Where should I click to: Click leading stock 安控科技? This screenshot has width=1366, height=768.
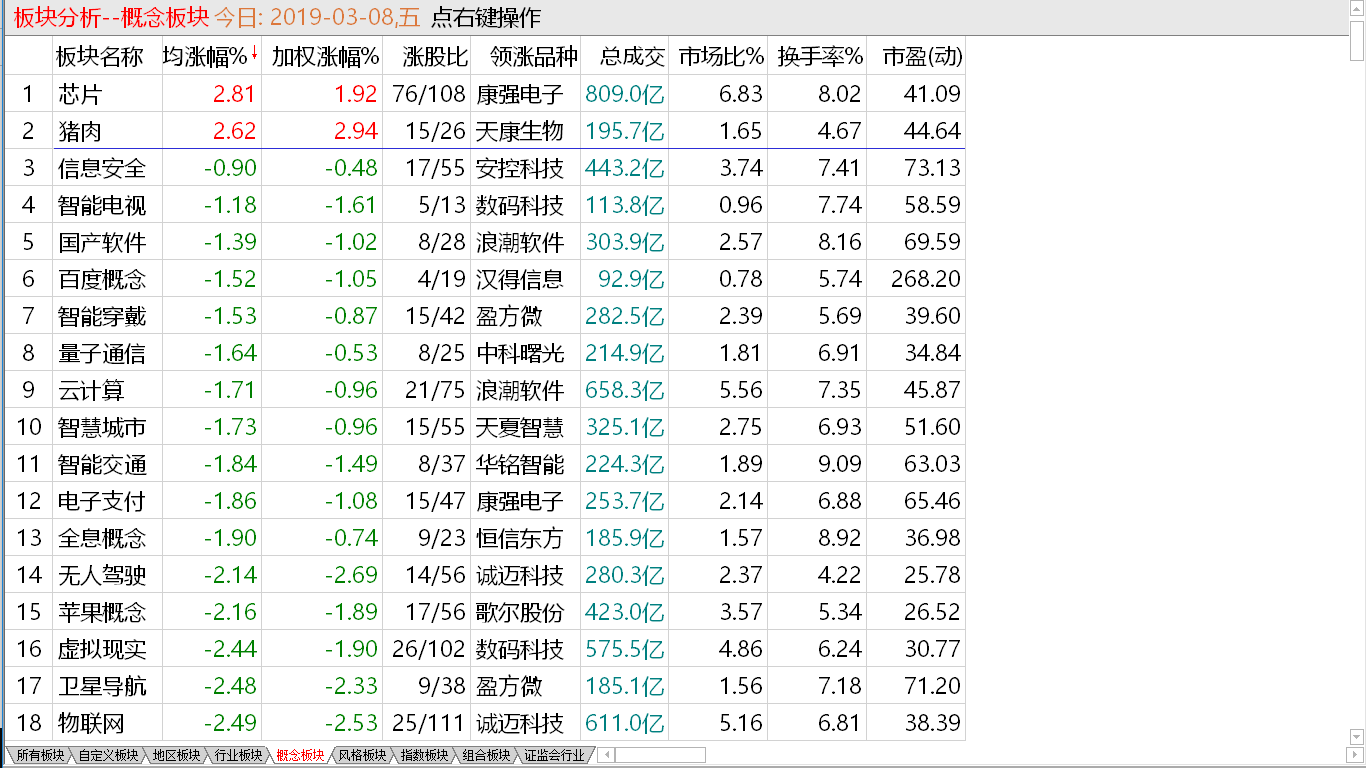(x=520, y=168)
